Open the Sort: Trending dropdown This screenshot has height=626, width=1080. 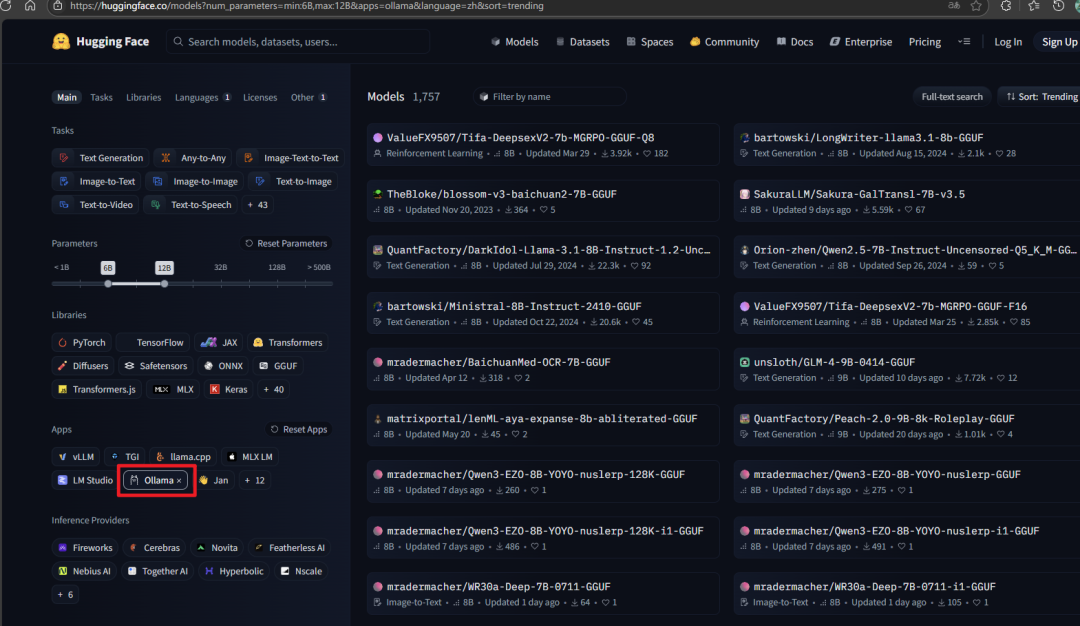click(1041, 97)
